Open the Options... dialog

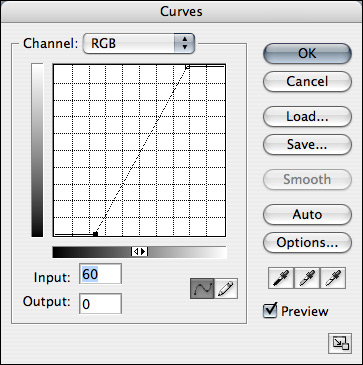307,242
